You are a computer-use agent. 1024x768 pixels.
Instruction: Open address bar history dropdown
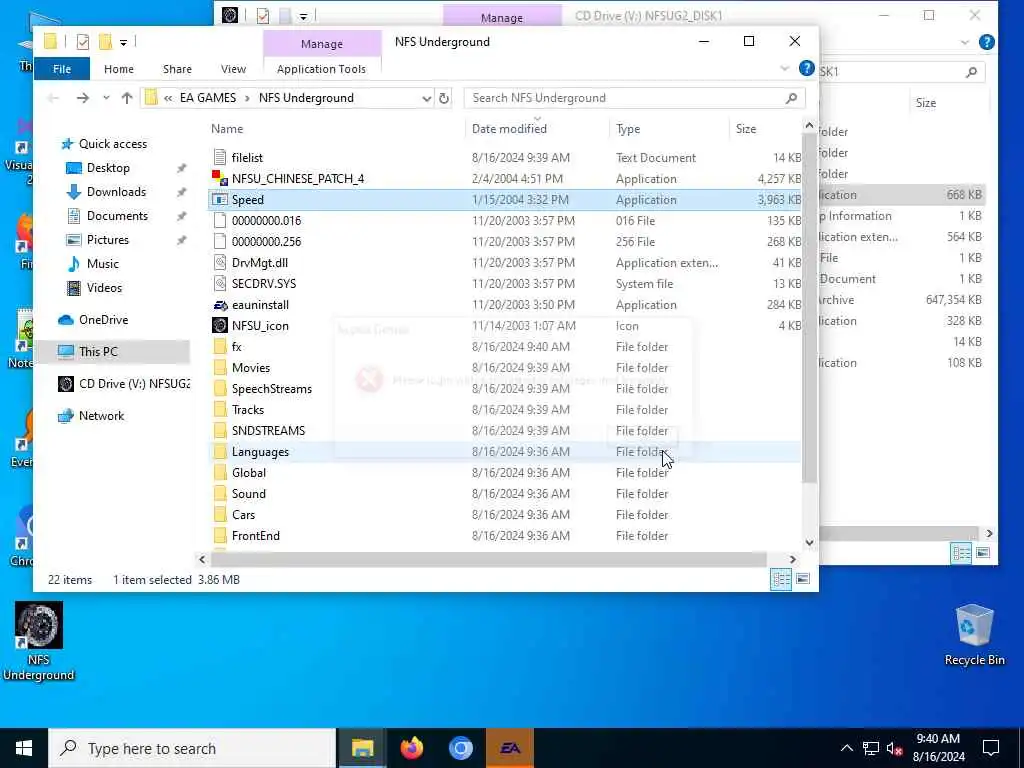(x=426, y=98)
